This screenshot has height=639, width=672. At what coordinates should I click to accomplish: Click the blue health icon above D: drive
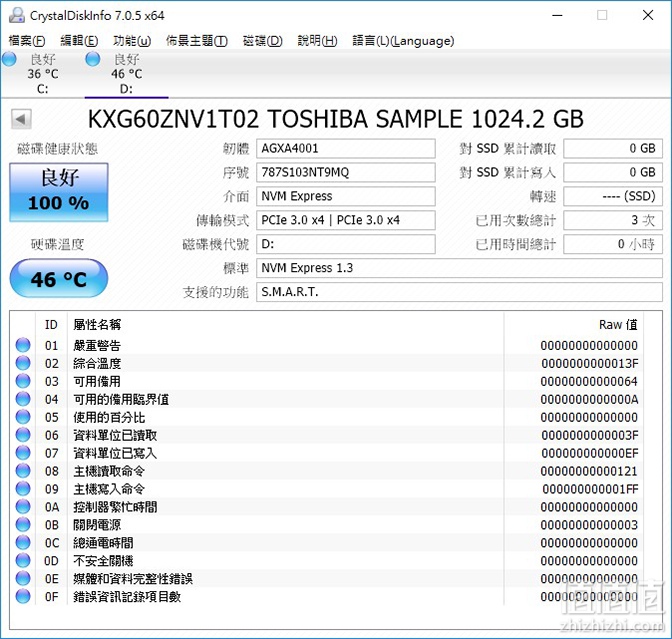[93, 59]
